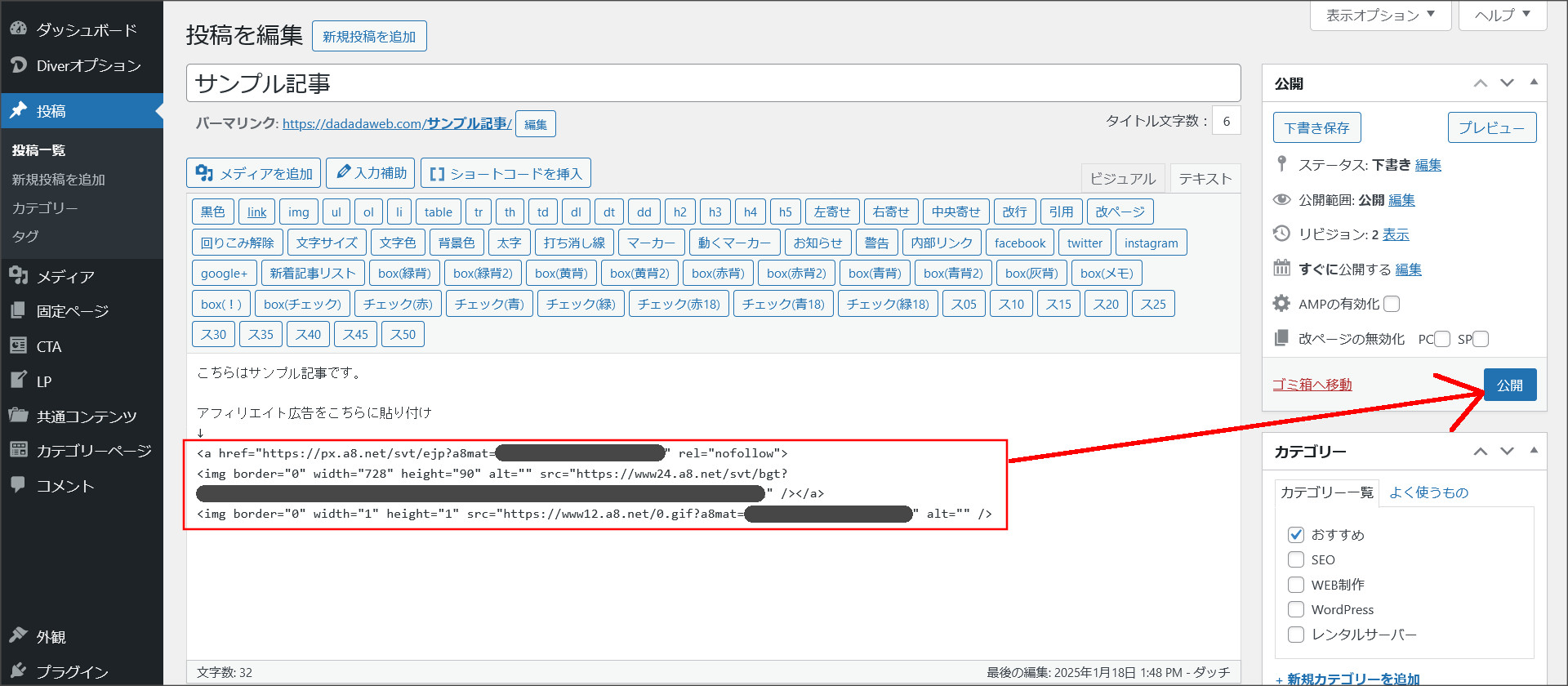Open 投稿一覧 submenu item
1568x686 pixels.
click(x=38, y=150)
